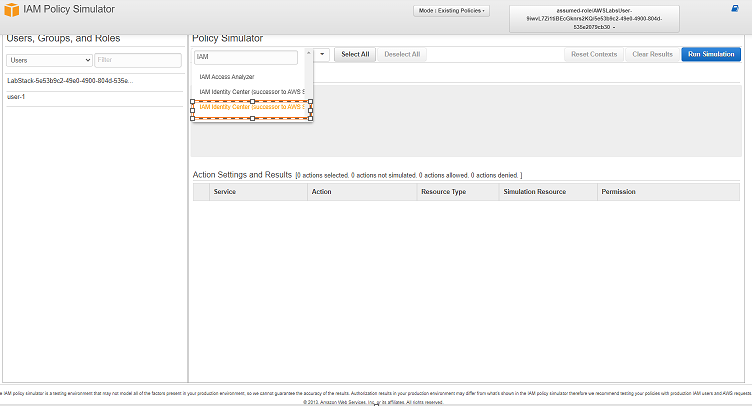Click the Filter input field
This screenshot has width=752, height=406.
click(x=138, y=60)
